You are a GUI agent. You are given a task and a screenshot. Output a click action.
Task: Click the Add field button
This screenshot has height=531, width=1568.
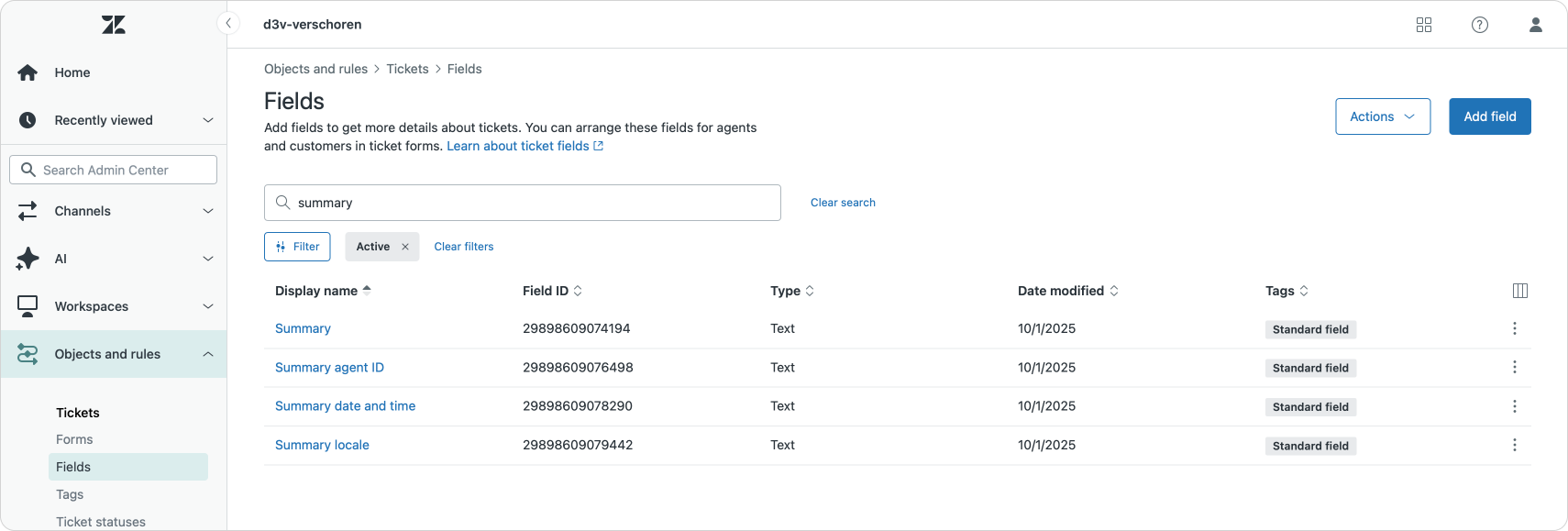tap(1489, 116)
